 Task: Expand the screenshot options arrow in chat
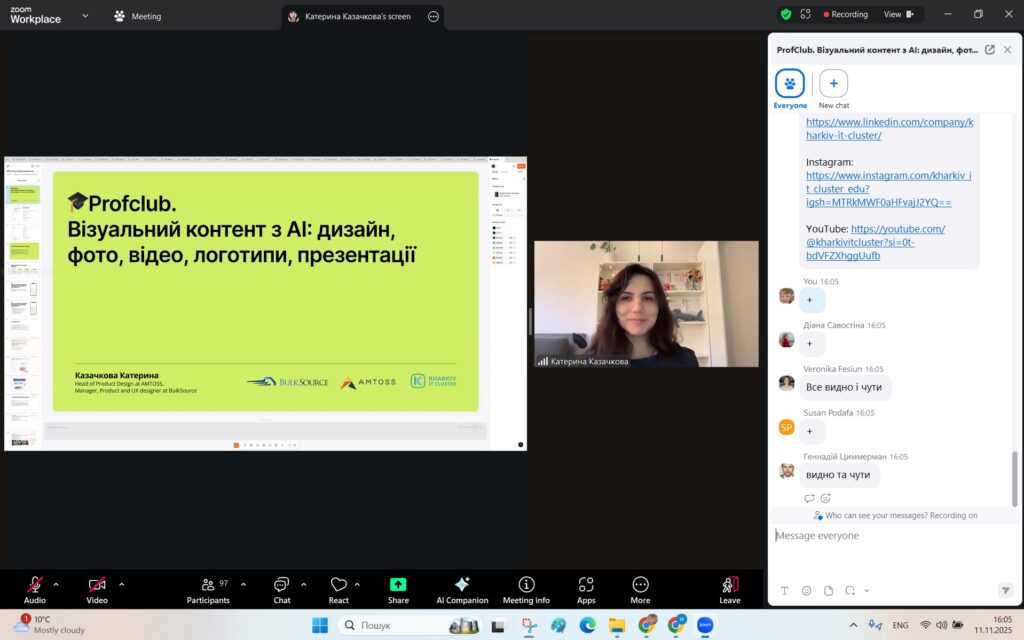click(x=867, y=590)
